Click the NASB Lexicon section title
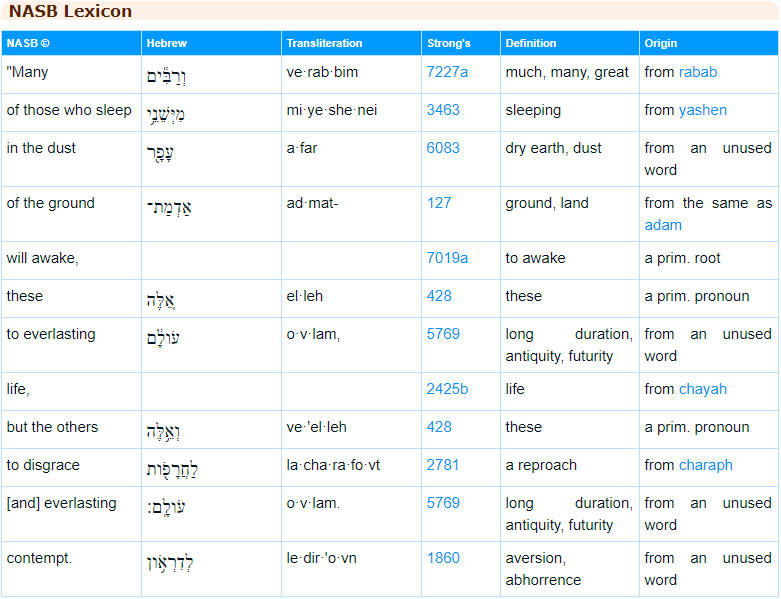The image size is (781, 599). click(x=70, y=12)
